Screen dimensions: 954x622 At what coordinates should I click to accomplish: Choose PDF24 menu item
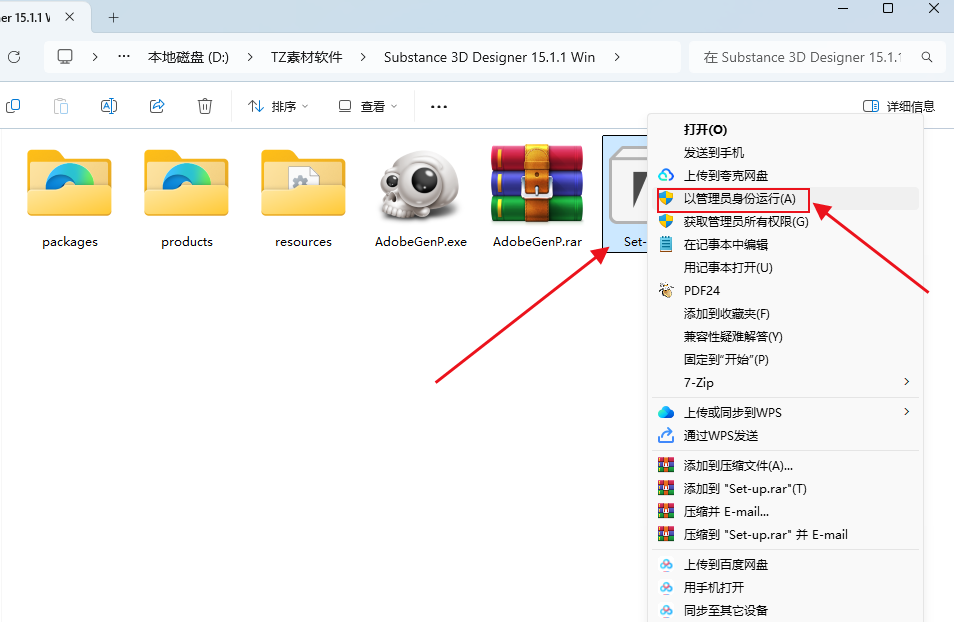click(x=785, y=291)
